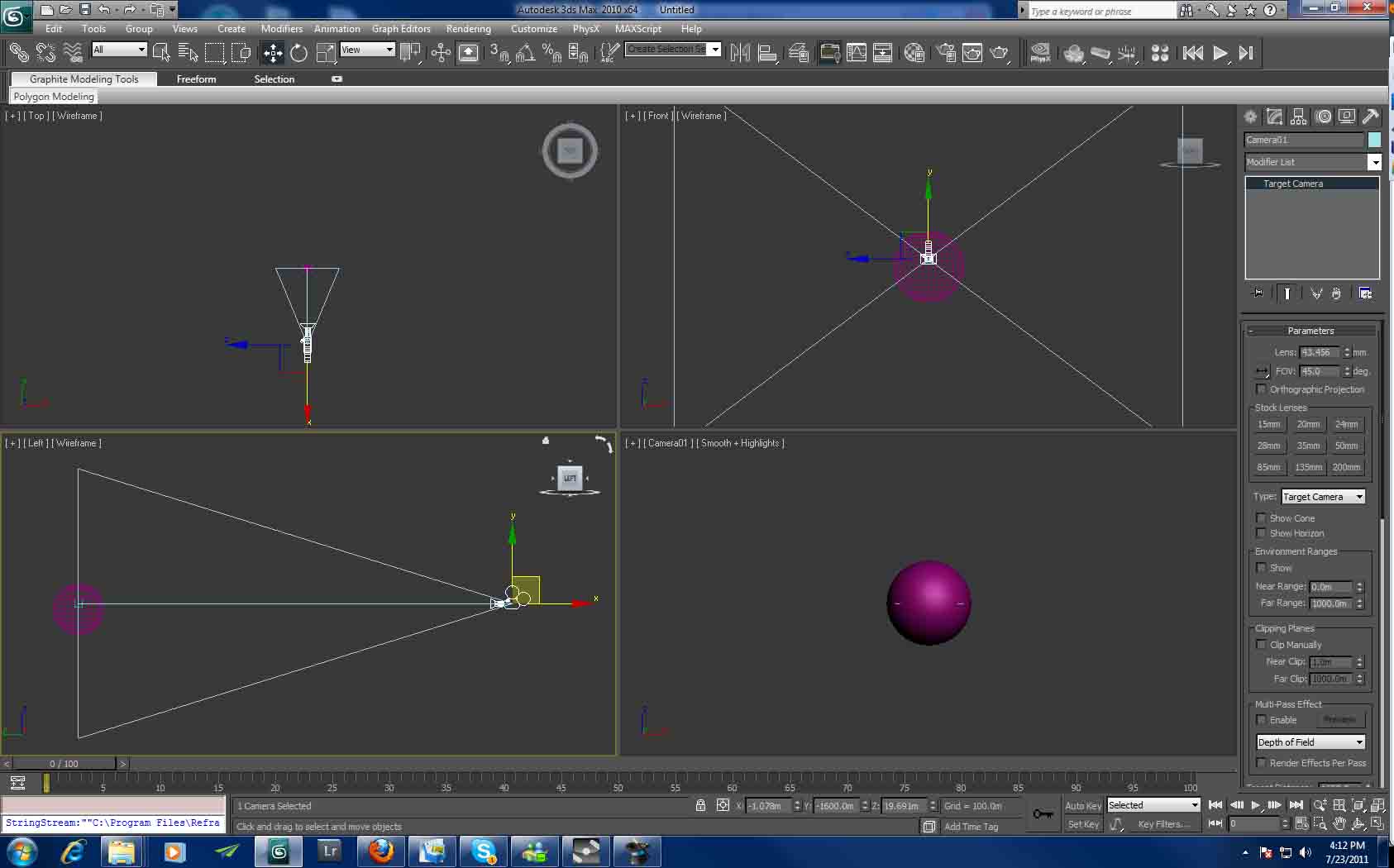Expand the quick access toolbar options arrow
Image resolution: width=1394 pixels, height=868 pixels.
[x=172, y=10]
